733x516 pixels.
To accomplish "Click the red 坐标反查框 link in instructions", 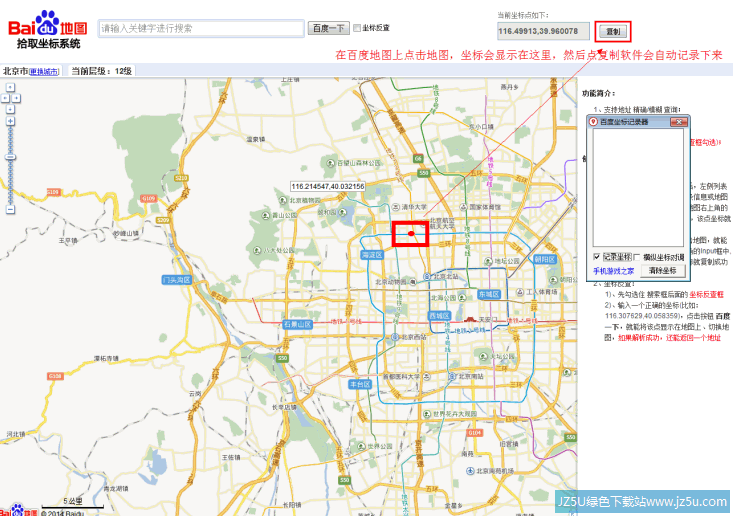I will point(706,294).
